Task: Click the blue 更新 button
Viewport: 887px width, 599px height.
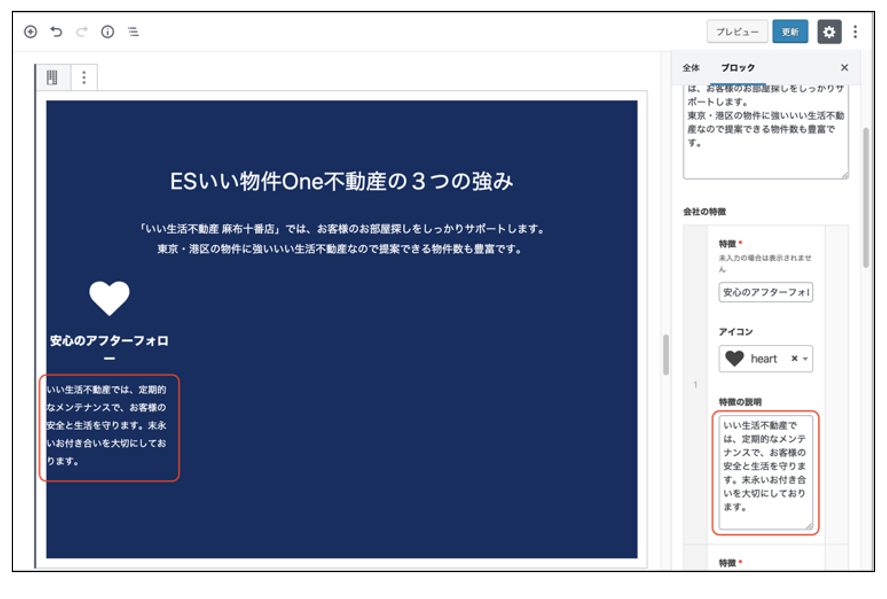Action: click(790, 32)
